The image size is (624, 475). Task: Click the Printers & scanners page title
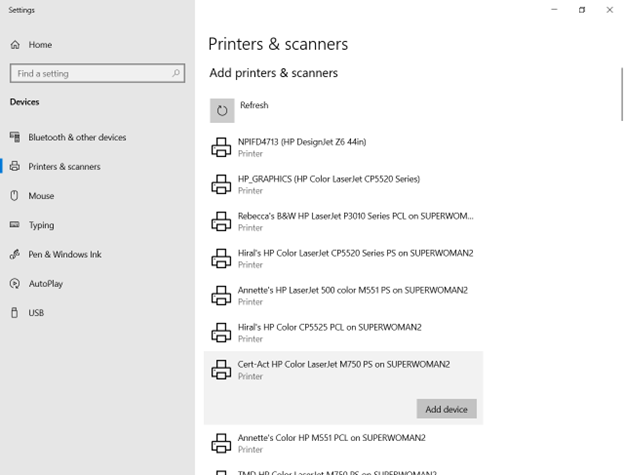pos(278,44)
